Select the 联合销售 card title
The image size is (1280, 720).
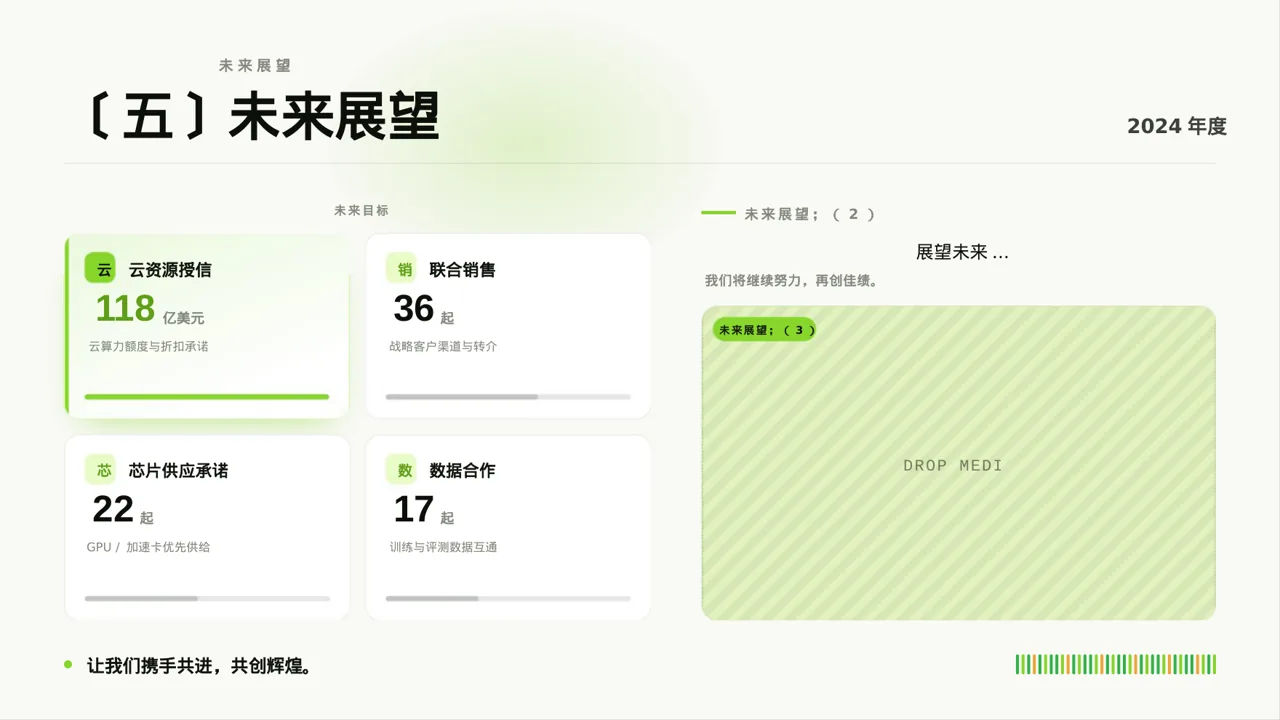(462, 270)
